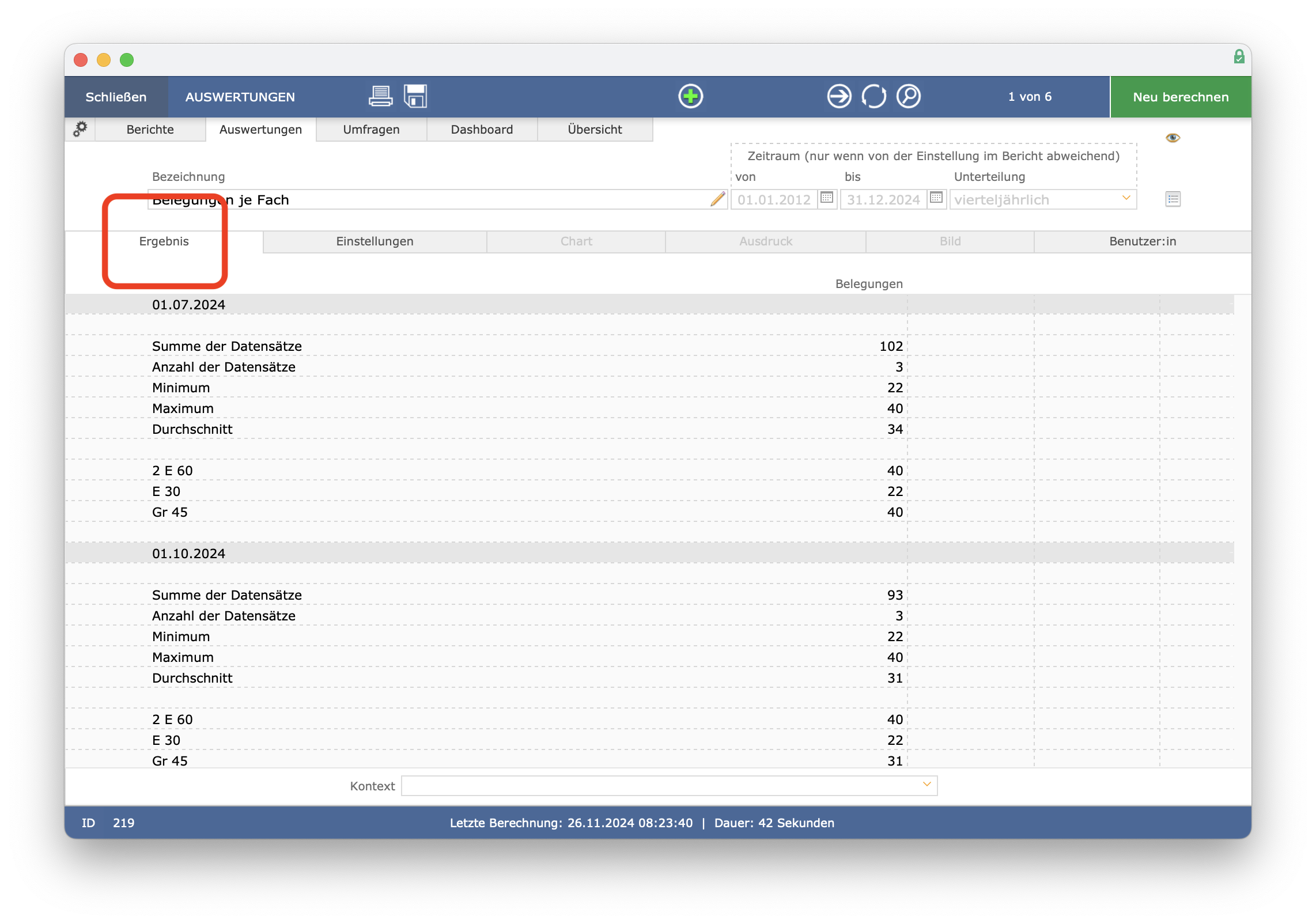
Task: Go to next record arrow icon
Action: (x=839, y=96)
